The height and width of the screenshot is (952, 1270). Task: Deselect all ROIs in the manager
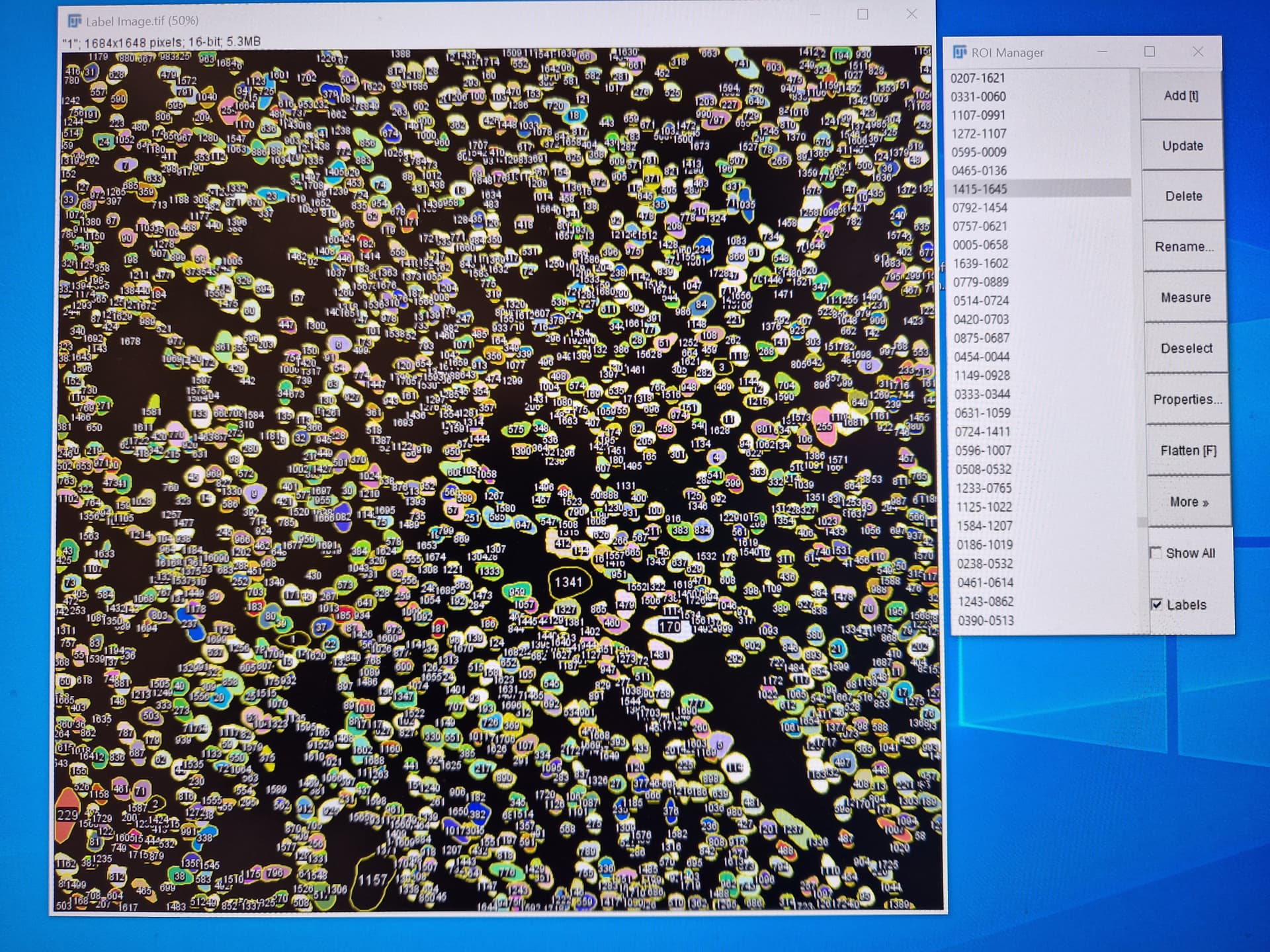point(1186,348)
